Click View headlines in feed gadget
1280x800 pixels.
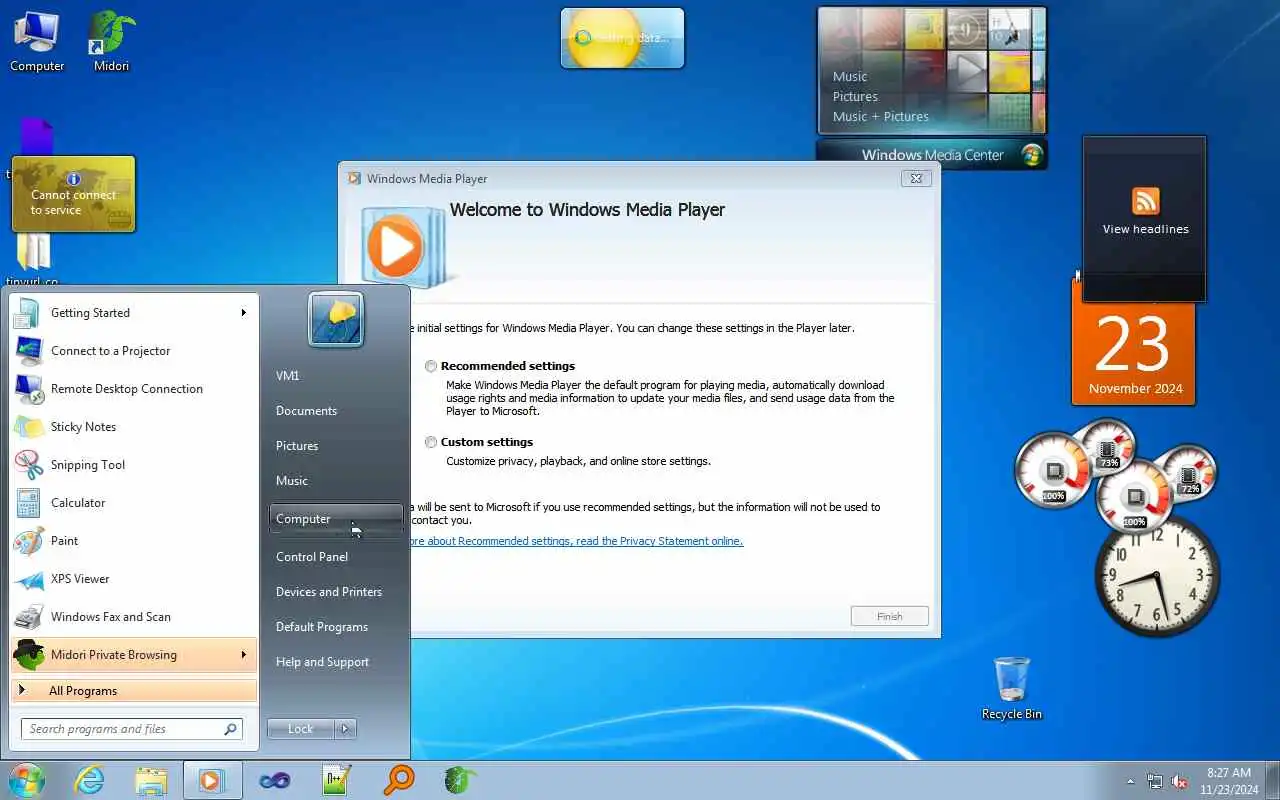[x=1145, y=229]
